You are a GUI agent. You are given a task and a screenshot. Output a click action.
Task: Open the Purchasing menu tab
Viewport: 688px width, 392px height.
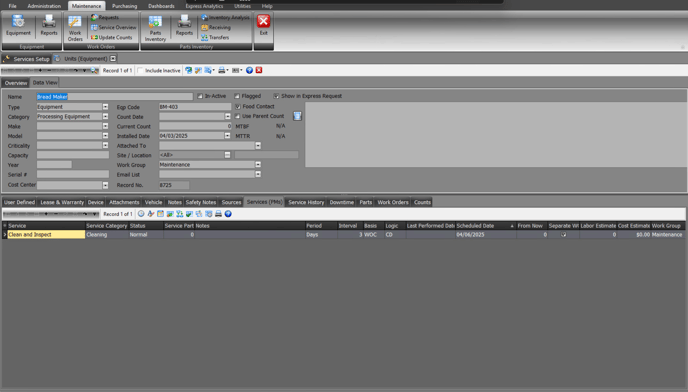[125, 6]
